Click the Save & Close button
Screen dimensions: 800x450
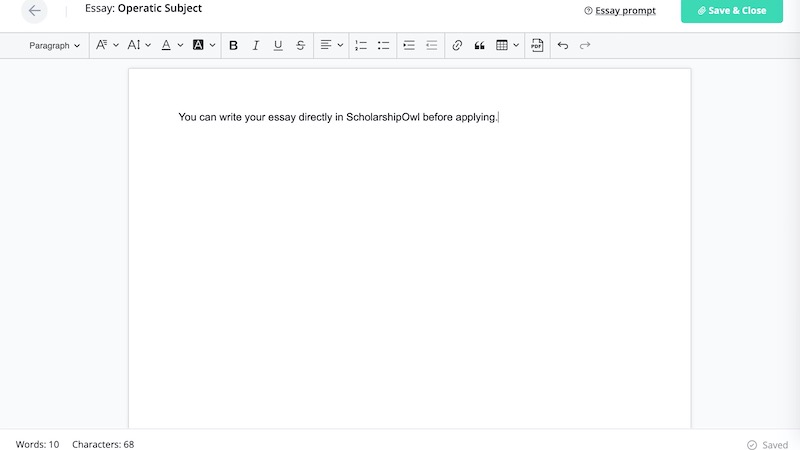point(732,11)
